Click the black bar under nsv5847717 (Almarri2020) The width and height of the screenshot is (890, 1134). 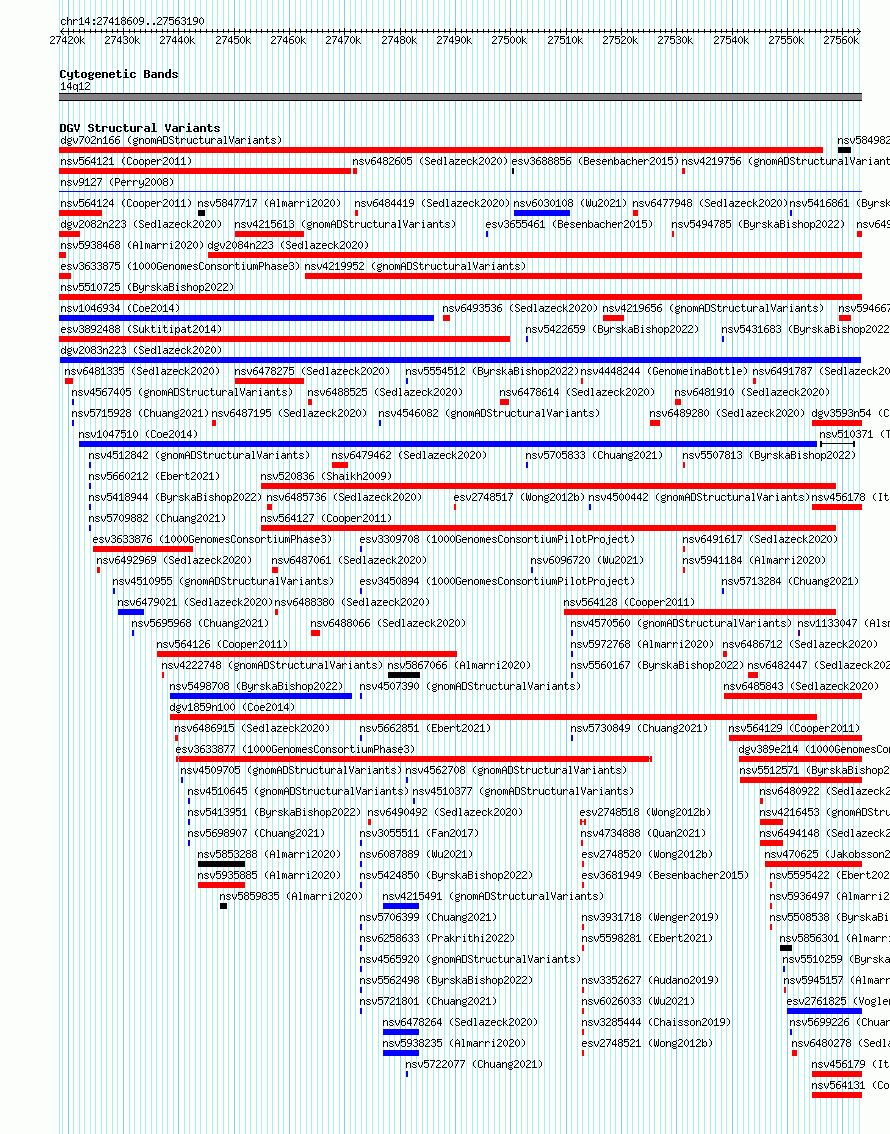(x=201, y=213)
